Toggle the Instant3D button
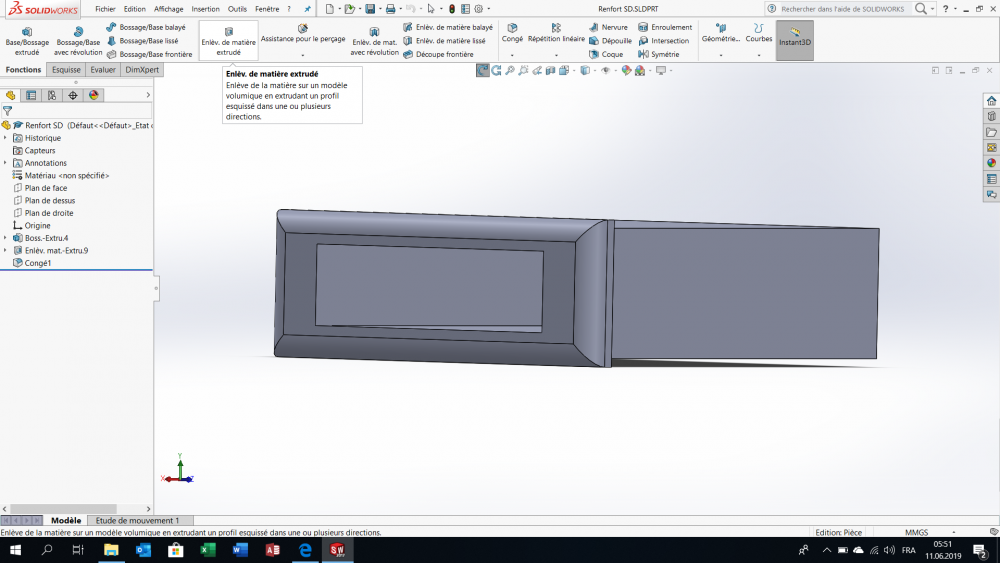 click(x=794, y=40)
